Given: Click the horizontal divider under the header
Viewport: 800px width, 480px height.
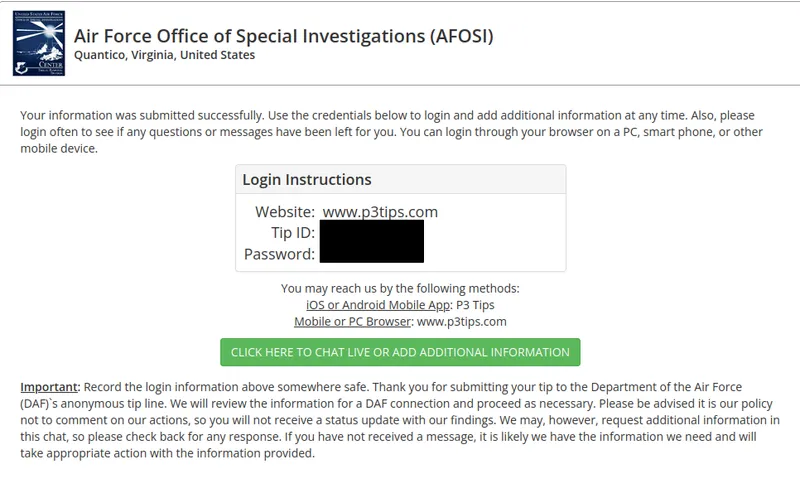Looking at the screenshot, I should pyautogui.click(x=400, y=85).
